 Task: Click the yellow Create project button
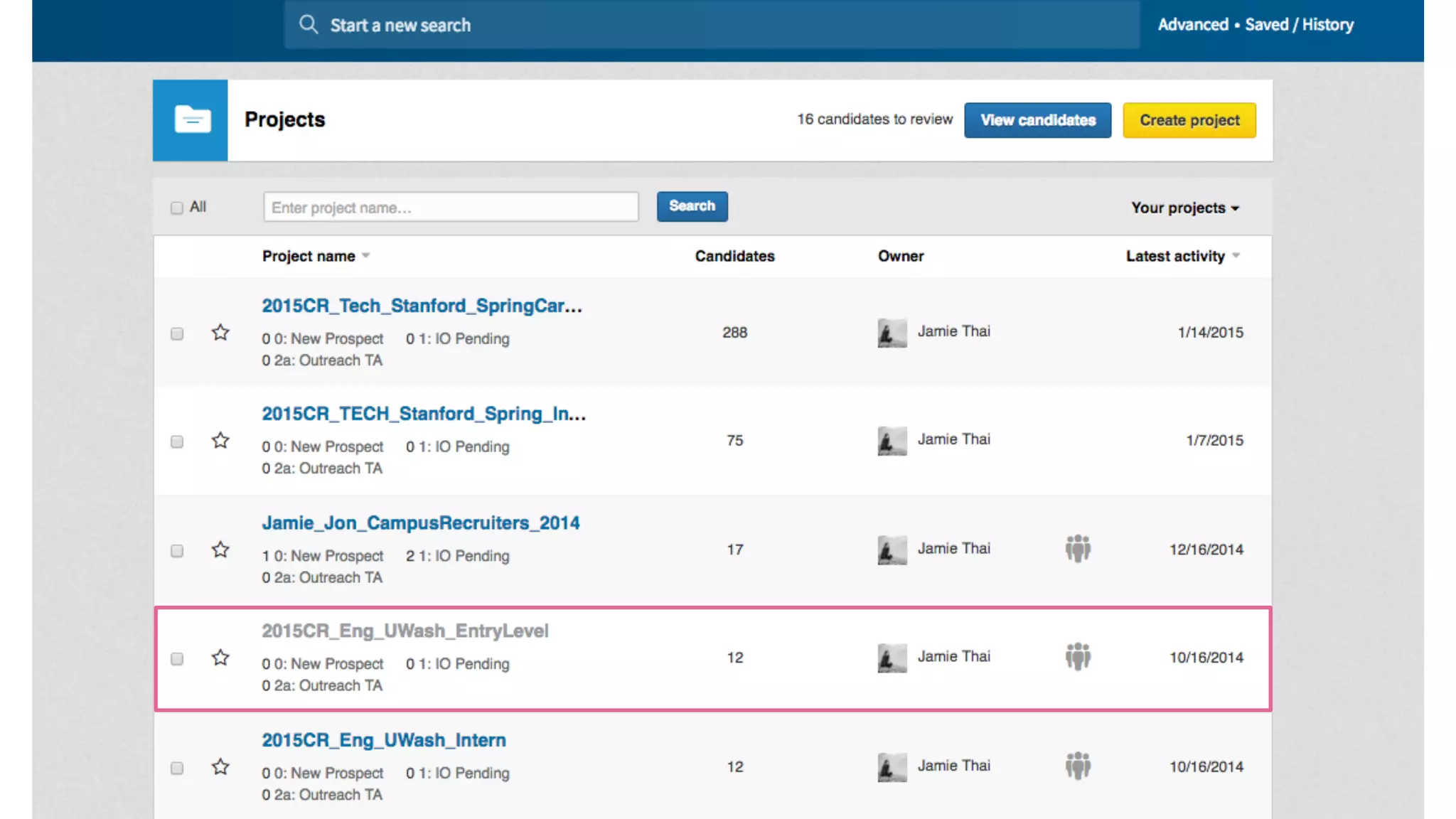[x=1189, y=120]
